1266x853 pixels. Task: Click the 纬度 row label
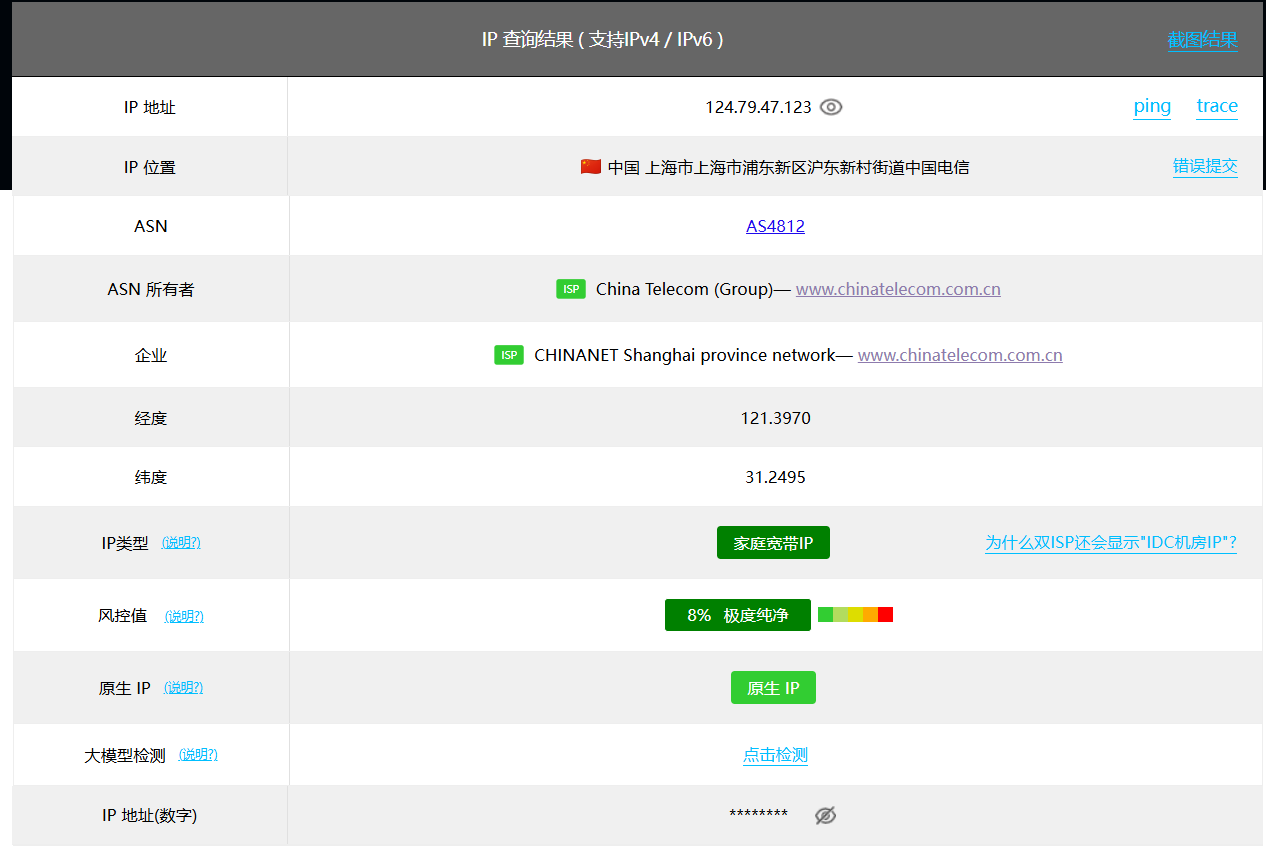coord(151,477)
